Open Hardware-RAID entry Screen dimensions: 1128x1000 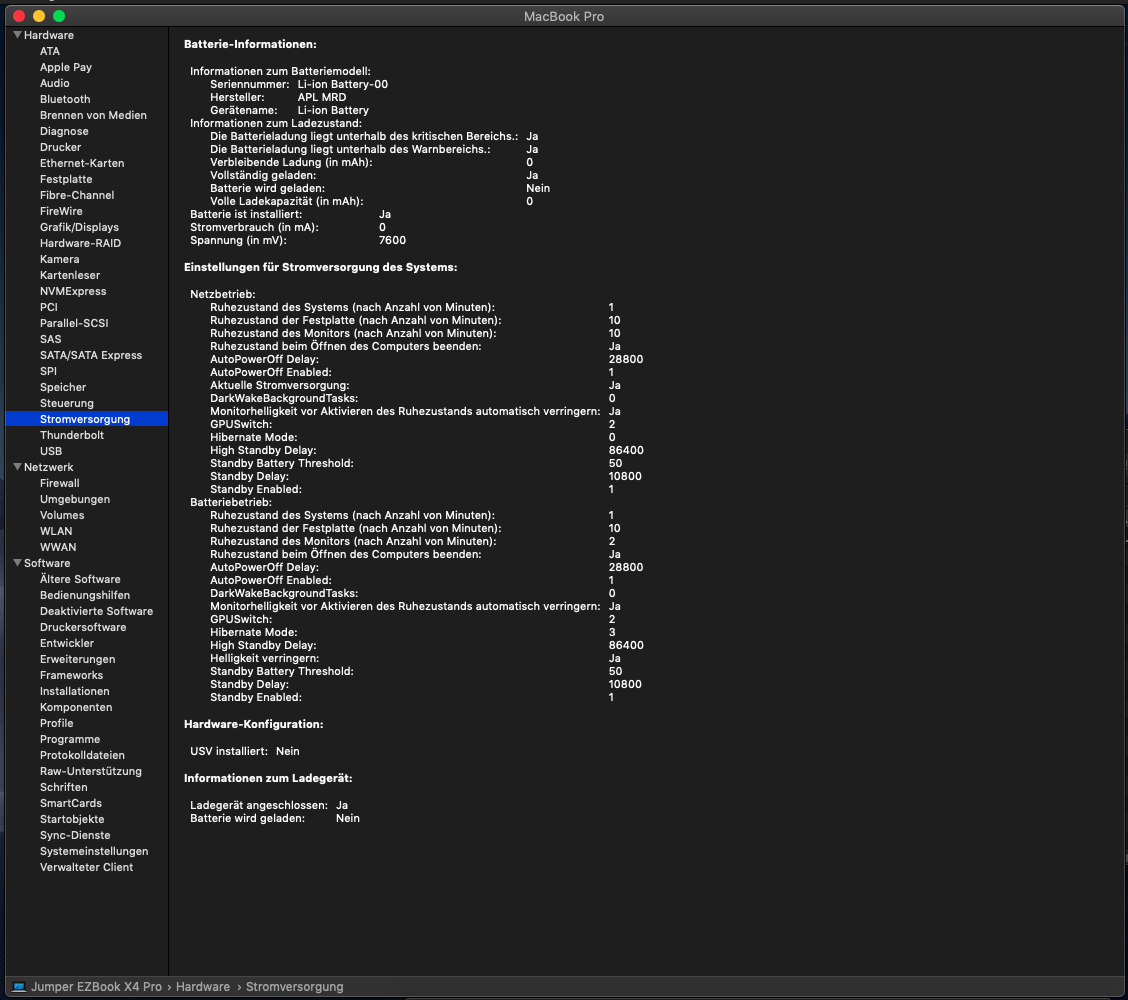coord(80,243)
